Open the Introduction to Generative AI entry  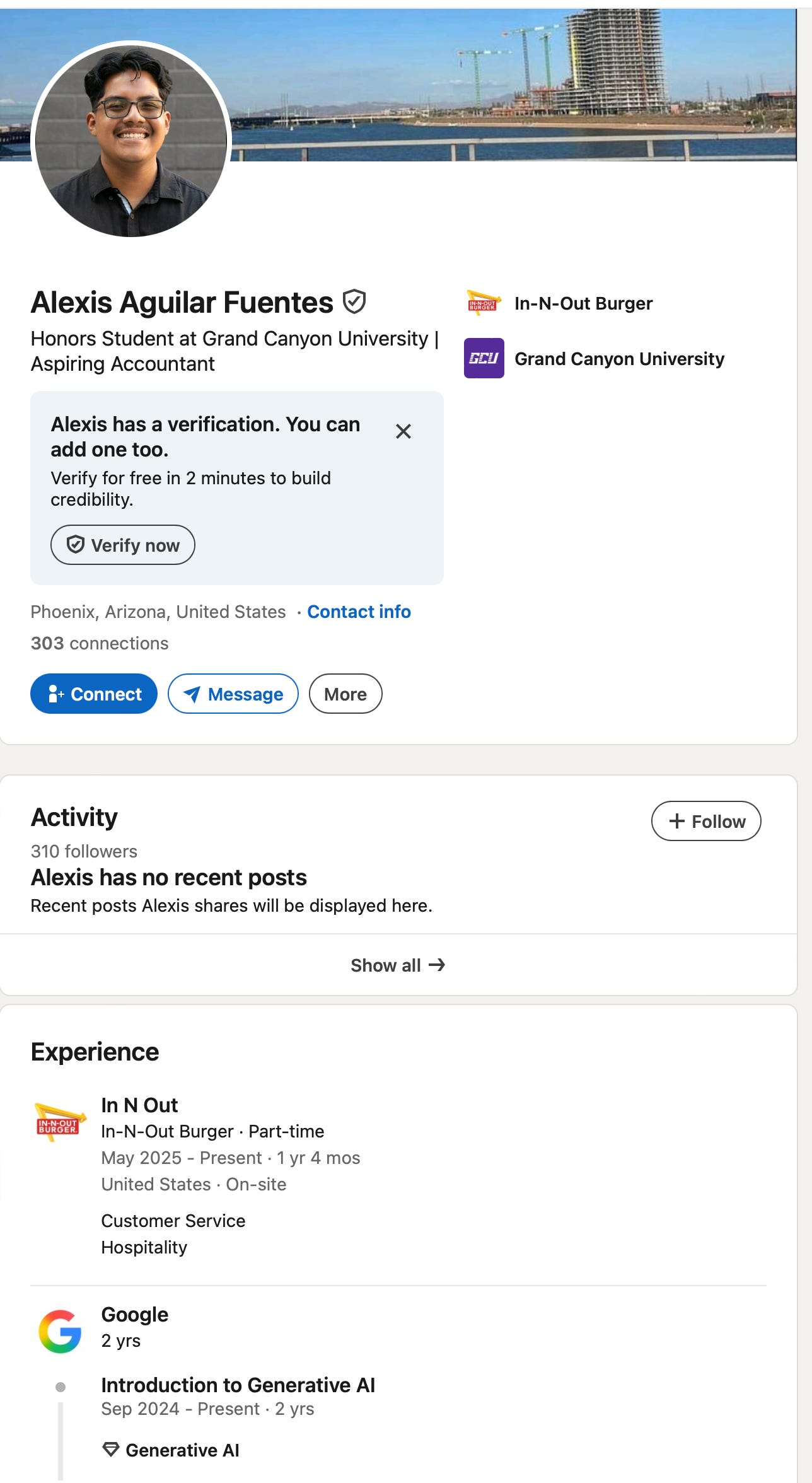pos(238,1385)
